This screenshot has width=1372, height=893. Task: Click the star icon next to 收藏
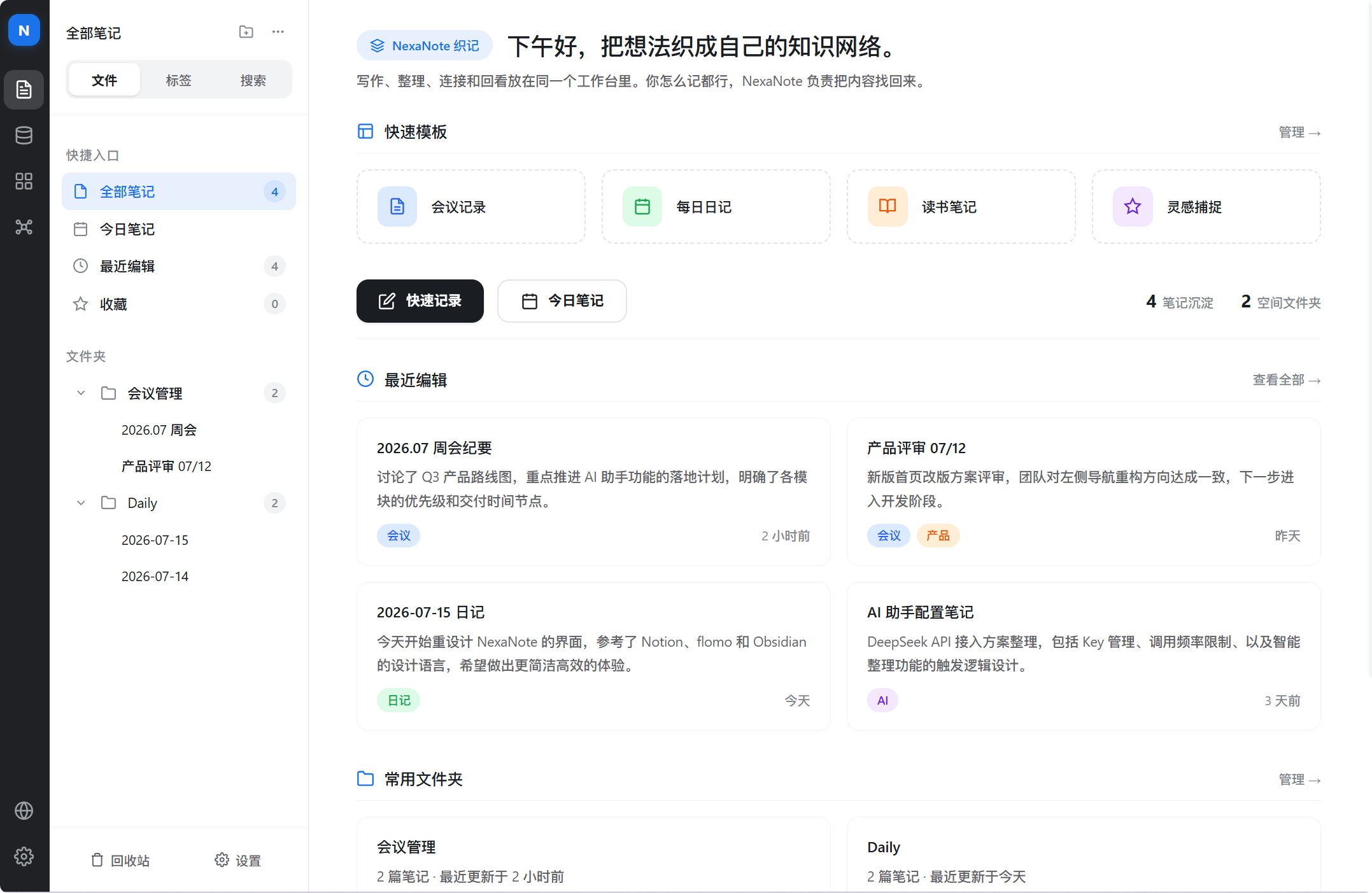click(x=80, y=304)
